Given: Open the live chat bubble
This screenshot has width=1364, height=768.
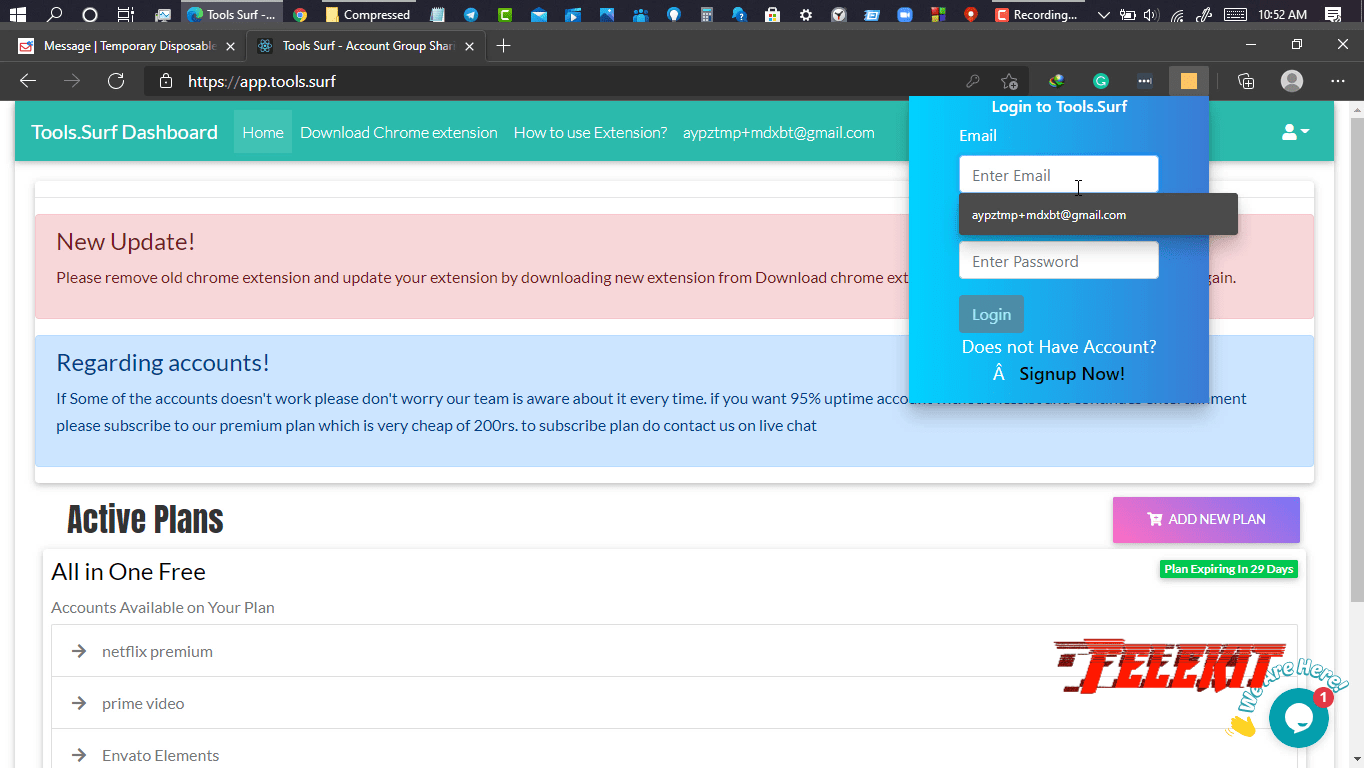Looking at the screenshot, I should pyautogui.click(x=1299, y=717).
